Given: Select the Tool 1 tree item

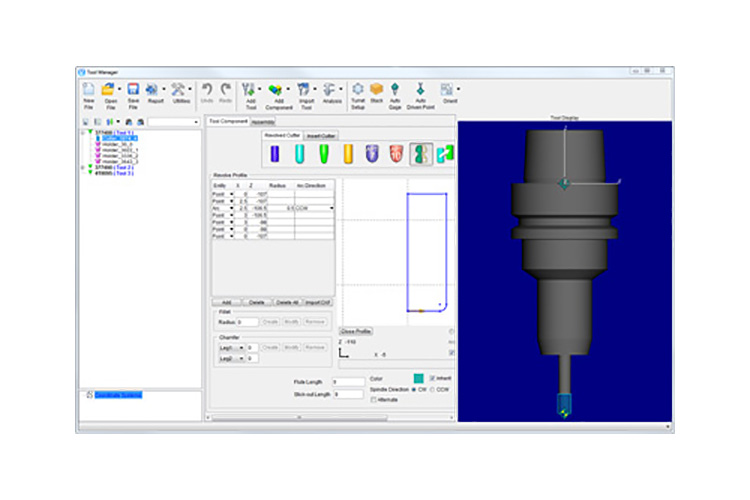Looking at the screenshot, I should pyautogui.click(x=114, y=133).
